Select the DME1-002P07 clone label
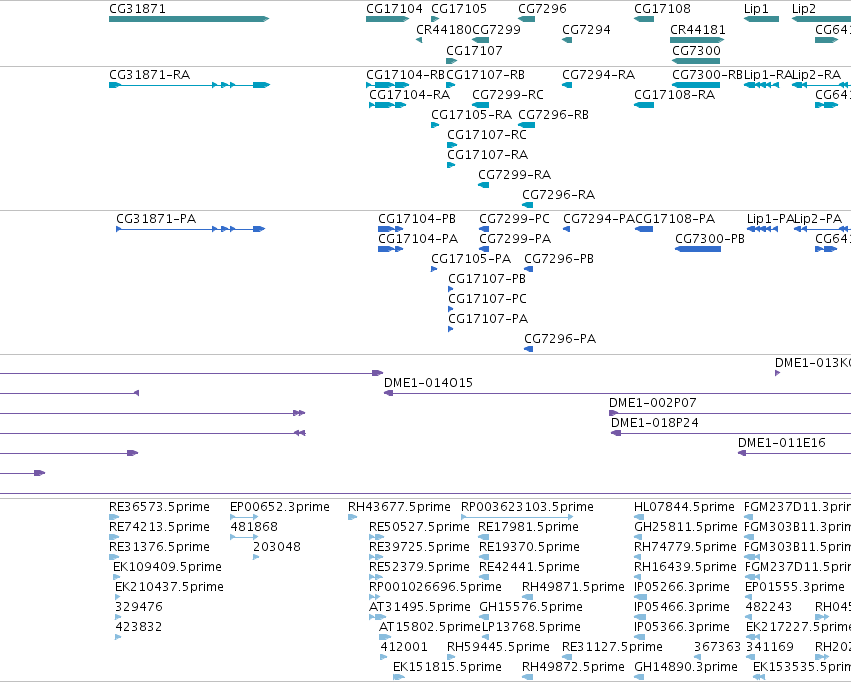This screenshot has width=851, height=682. pyautogui.click(x=652, y=403)
